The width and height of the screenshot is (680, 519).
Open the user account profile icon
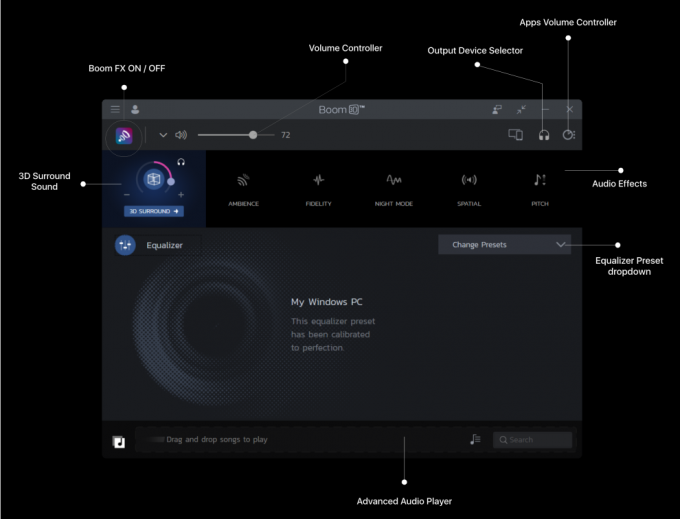click(135, 109)
